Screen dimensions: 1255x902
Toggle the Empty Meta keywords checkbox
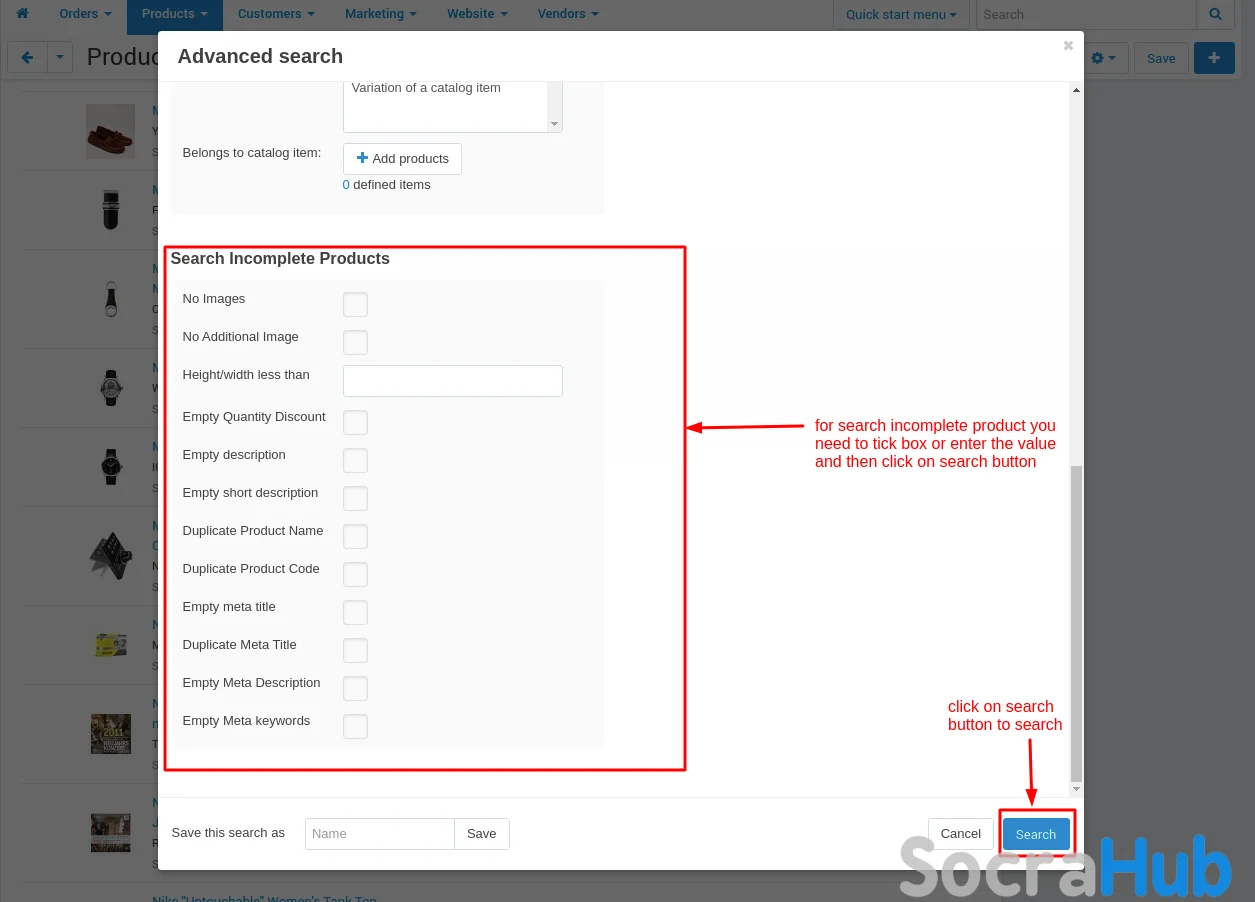(x=355, y=726)
